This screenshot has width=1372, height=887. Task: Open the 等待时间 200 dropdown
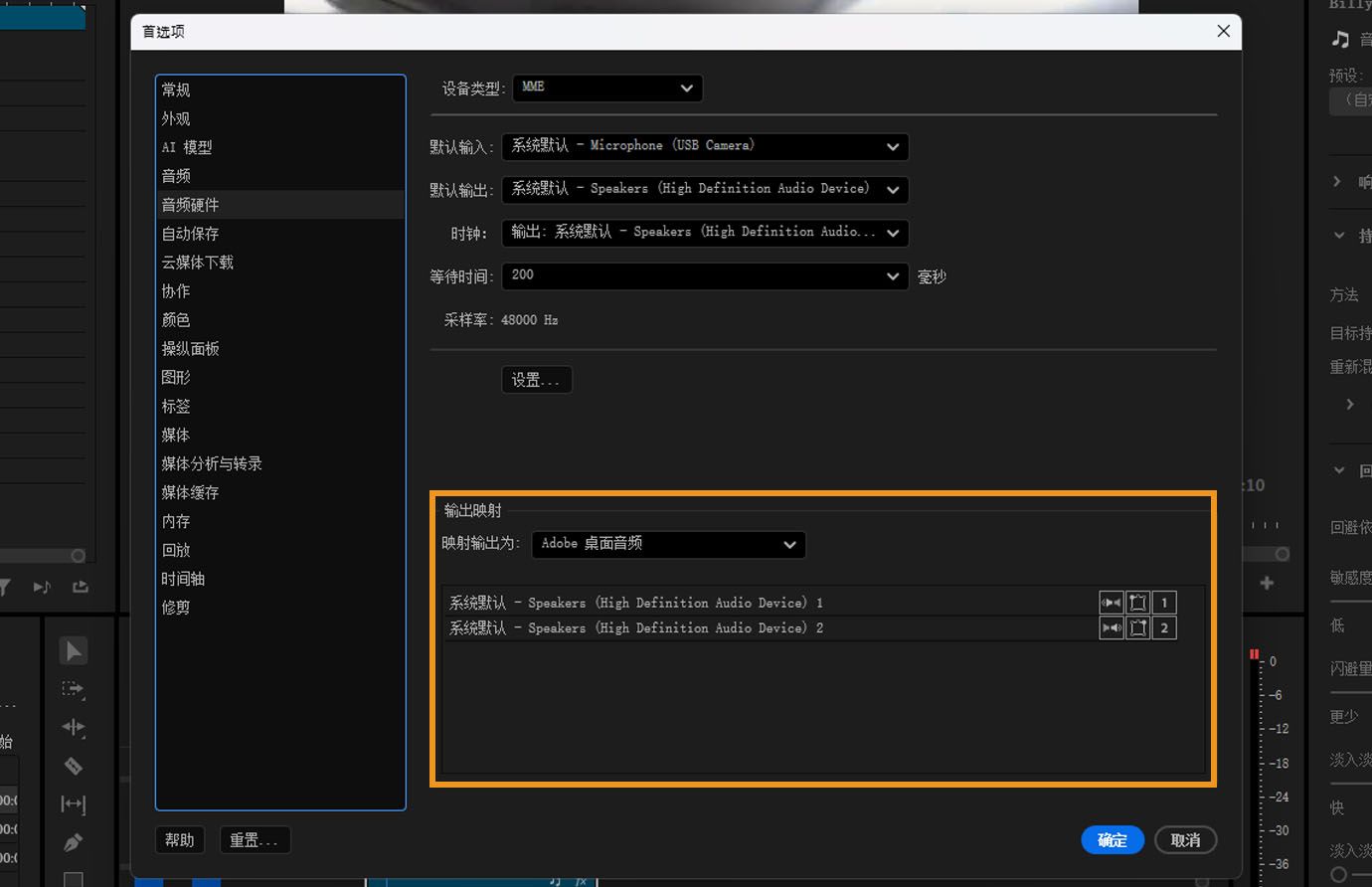tap(705, 275)
